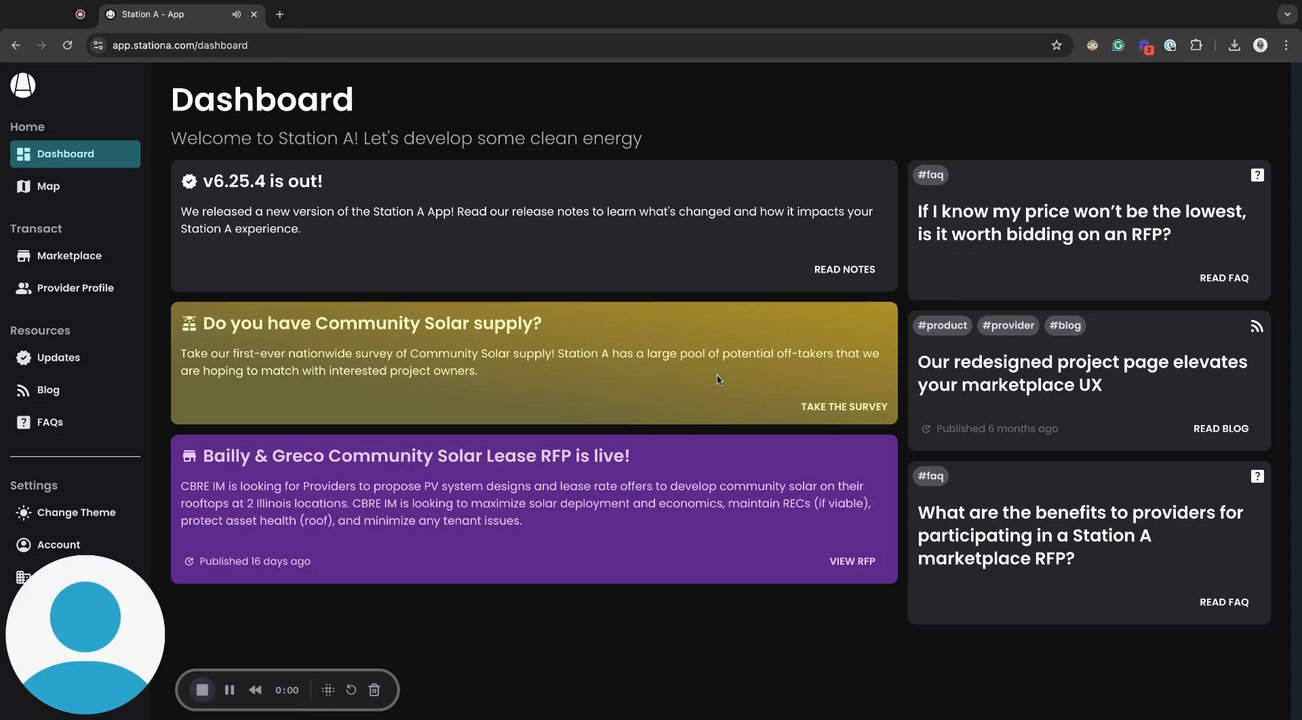Viewport: 1302px width, 720px height.
Task: Click the question mark icon on first FAQ card
Action: point(1257,175)
